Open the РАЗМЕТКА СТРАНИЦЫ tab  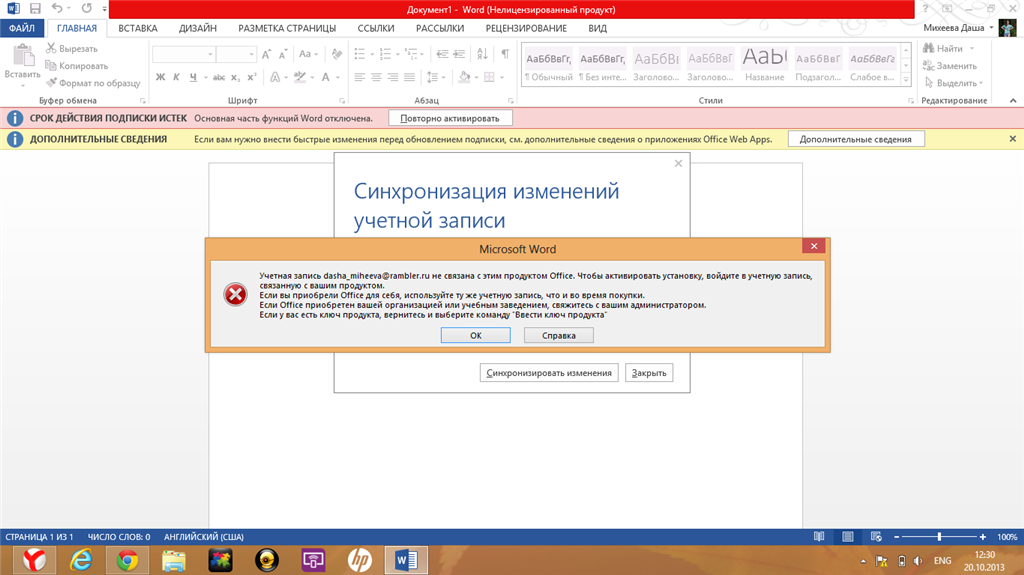(287, 28)
